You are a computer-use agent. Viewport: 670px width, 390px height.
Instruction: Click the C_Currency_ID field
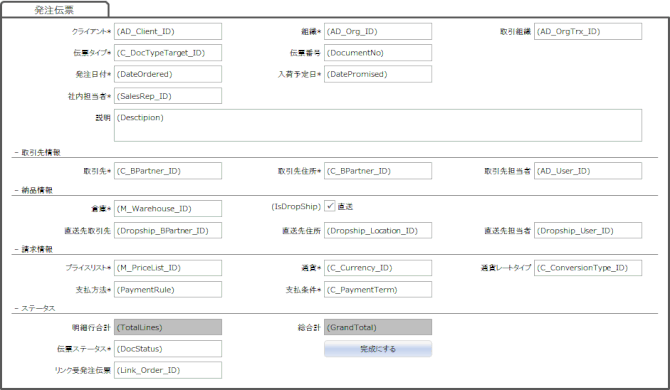(378, 268)
